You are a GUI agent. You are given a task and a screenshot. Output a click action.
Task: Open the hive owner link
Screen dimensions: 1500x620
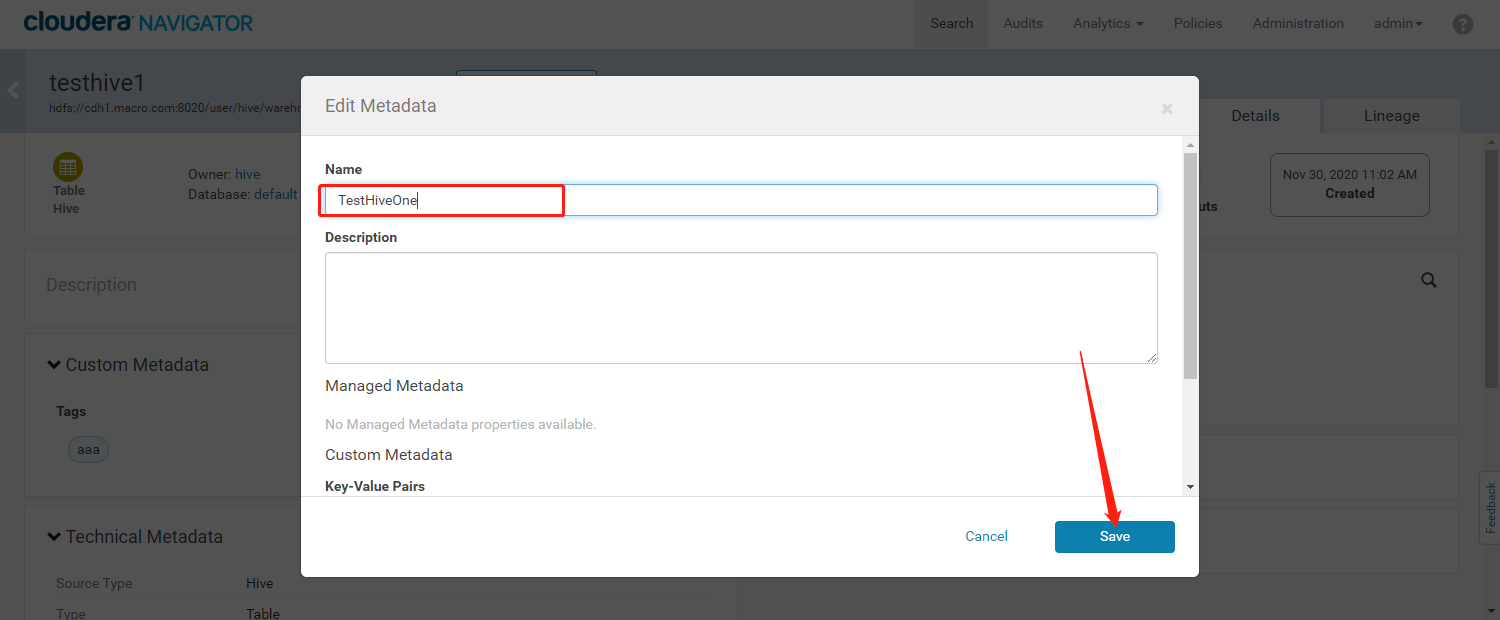247,174
